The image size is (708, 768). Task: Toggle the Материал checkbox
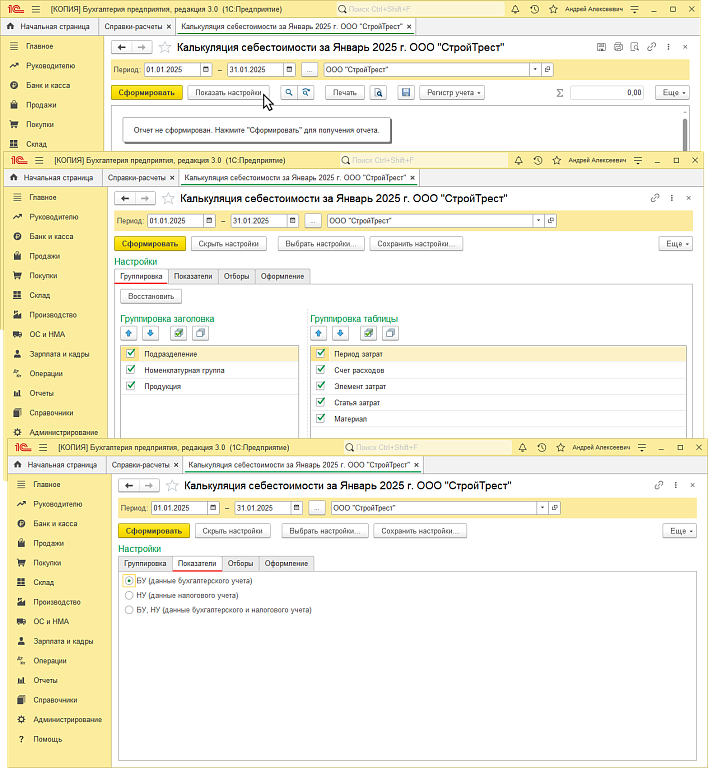coord(321,418)
